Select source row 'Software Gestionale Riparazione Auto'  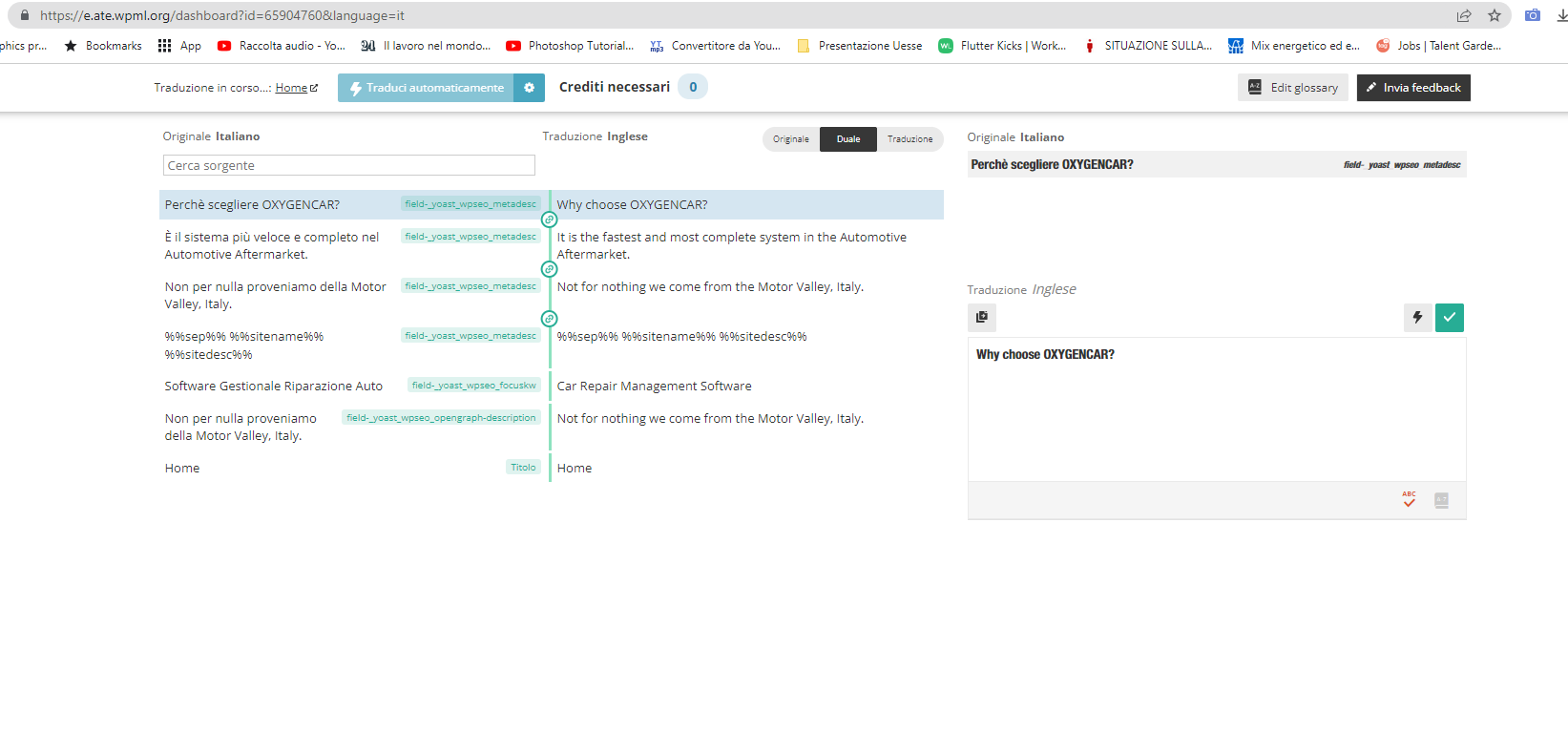[x=273, y=387]
